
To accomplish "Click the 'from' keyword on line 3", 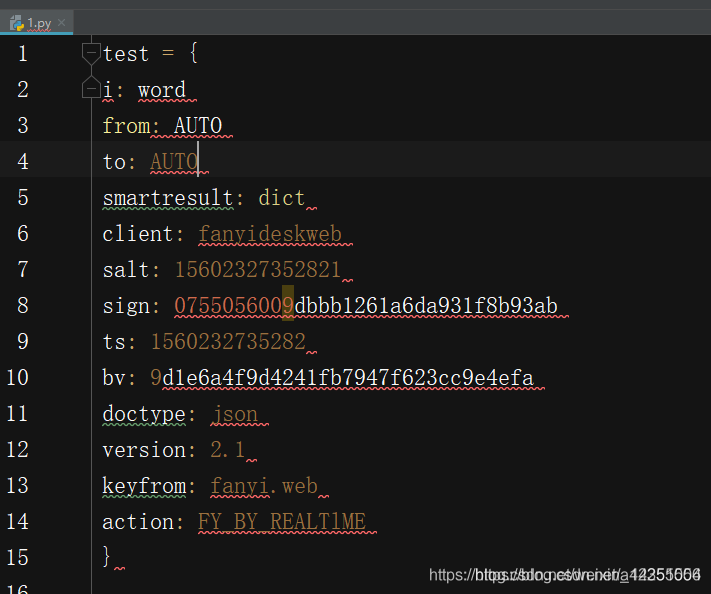I will [x=127, y=126].
